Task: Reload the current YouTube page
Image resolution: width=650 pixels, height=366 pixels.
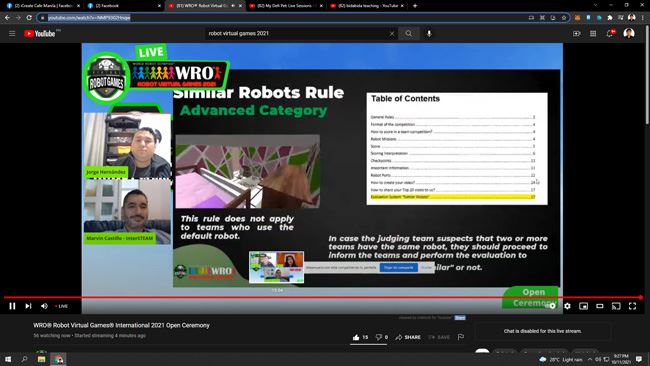Action: click(x=29, y=17)
